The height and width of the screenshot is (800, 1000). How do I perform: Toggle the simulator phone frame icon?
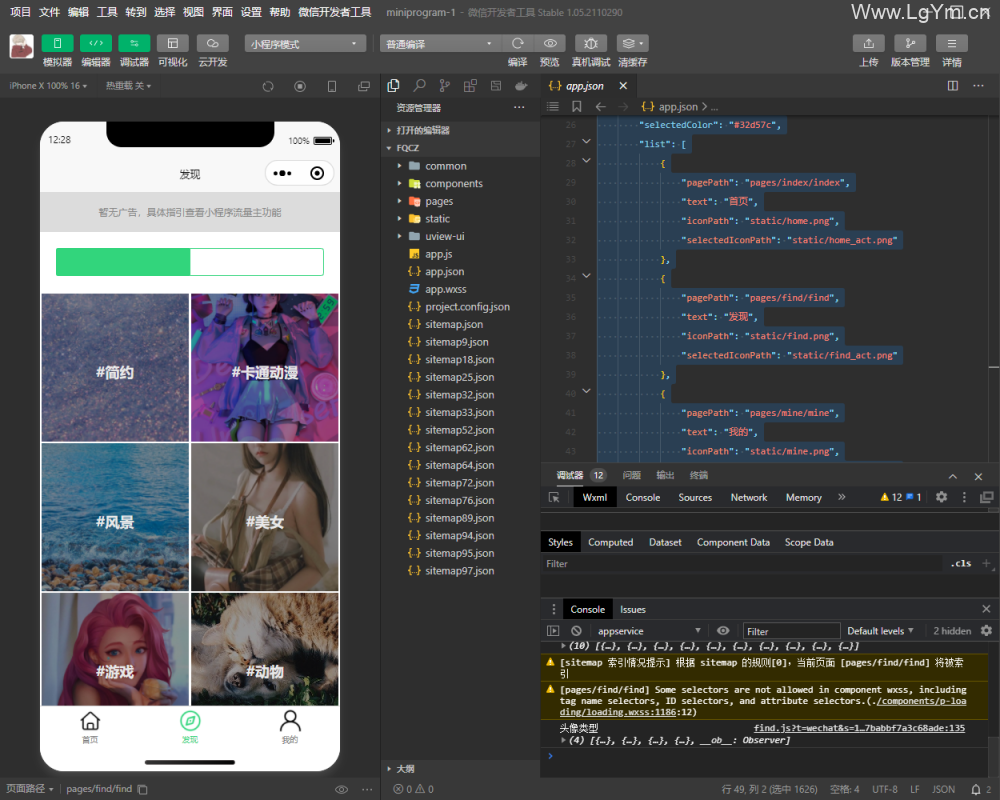332,86
